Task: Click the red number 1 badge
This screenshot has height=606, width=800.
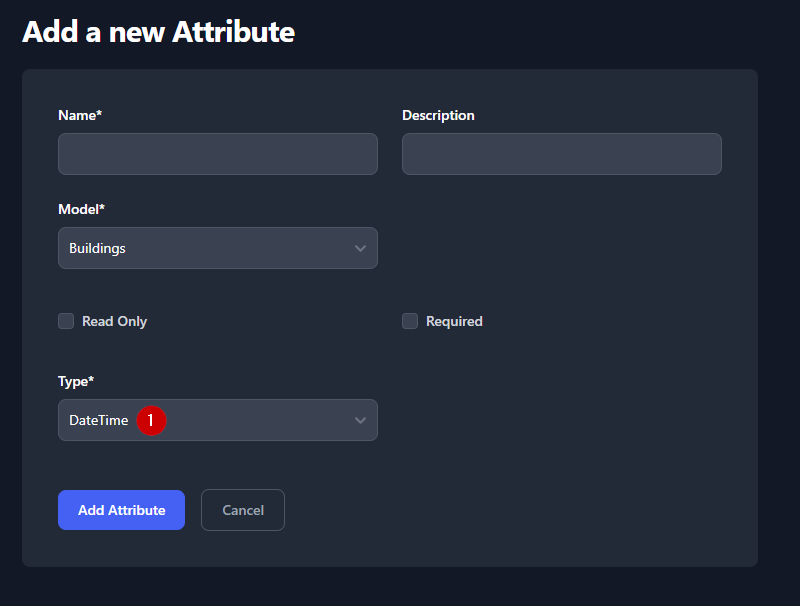Action: [151, 421]
